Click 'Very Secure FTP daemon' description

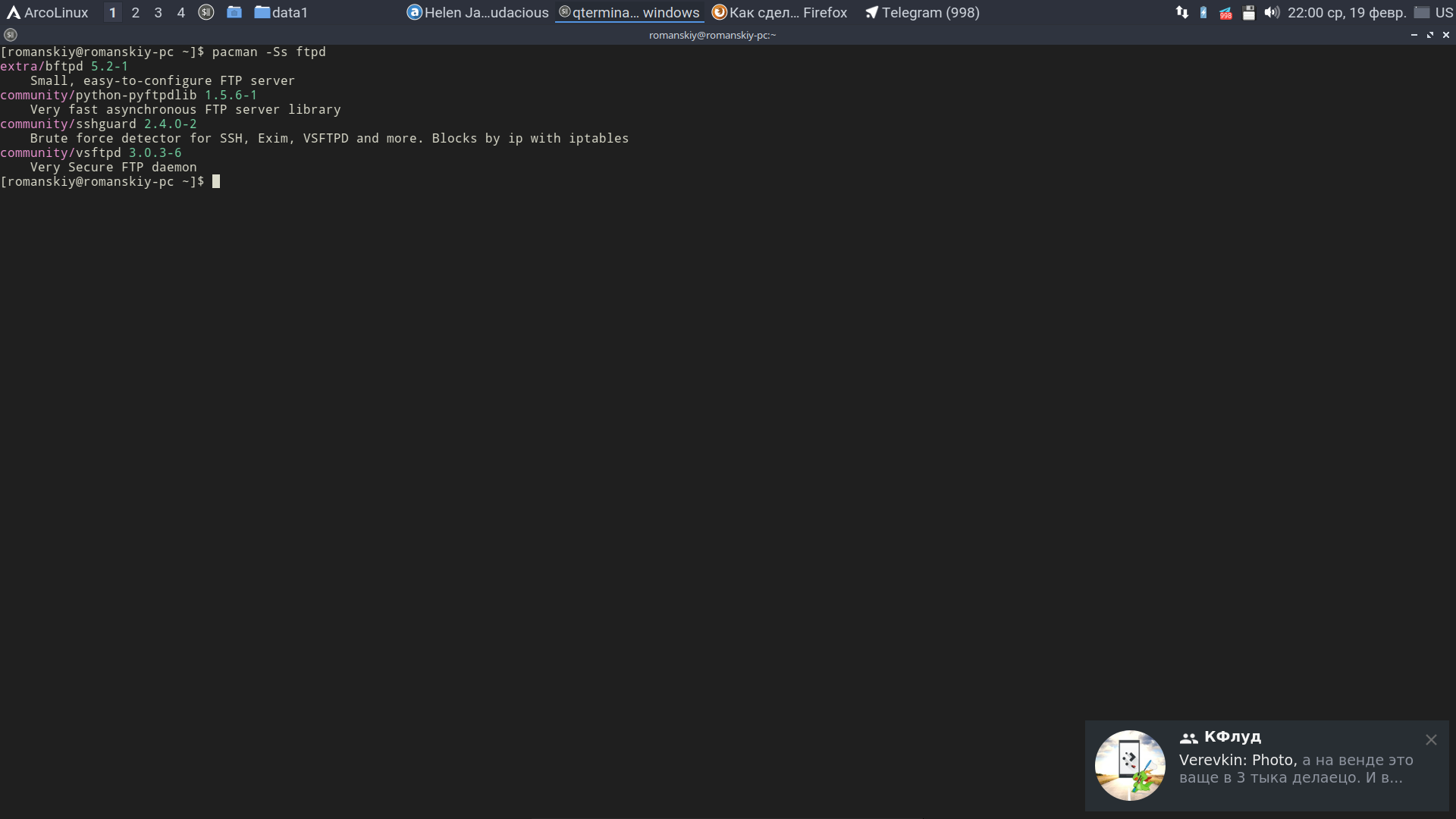pos(114,167)
